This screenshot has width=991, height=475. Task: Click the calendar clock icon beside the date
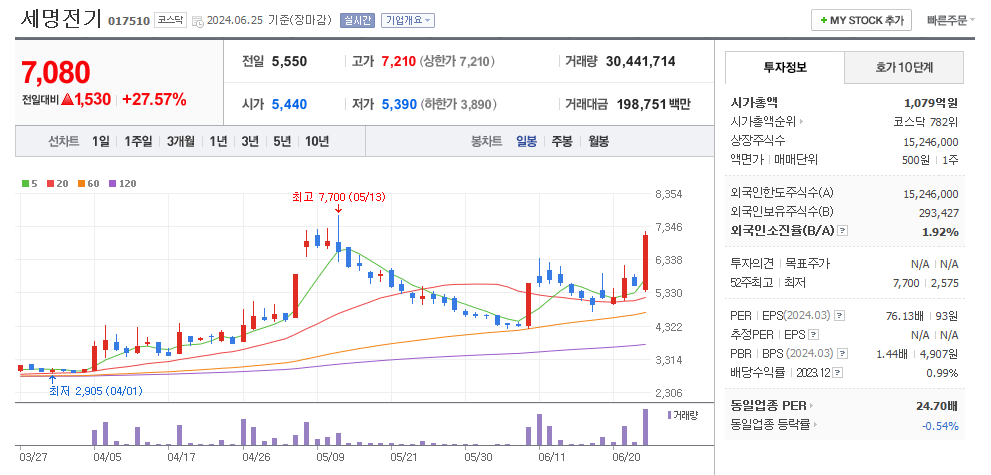(197, 21)
